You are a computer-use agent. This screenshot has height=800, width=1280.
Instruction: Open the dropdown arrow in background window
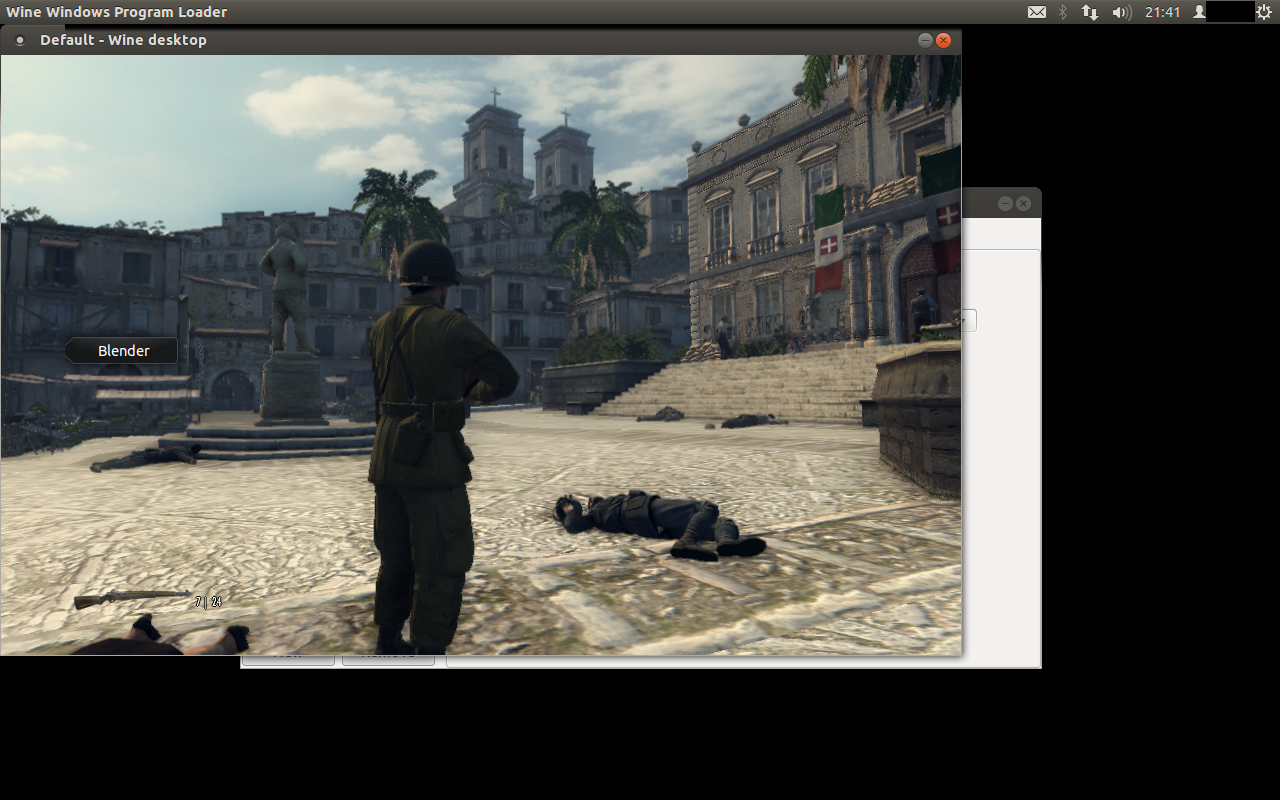[968, 320]
